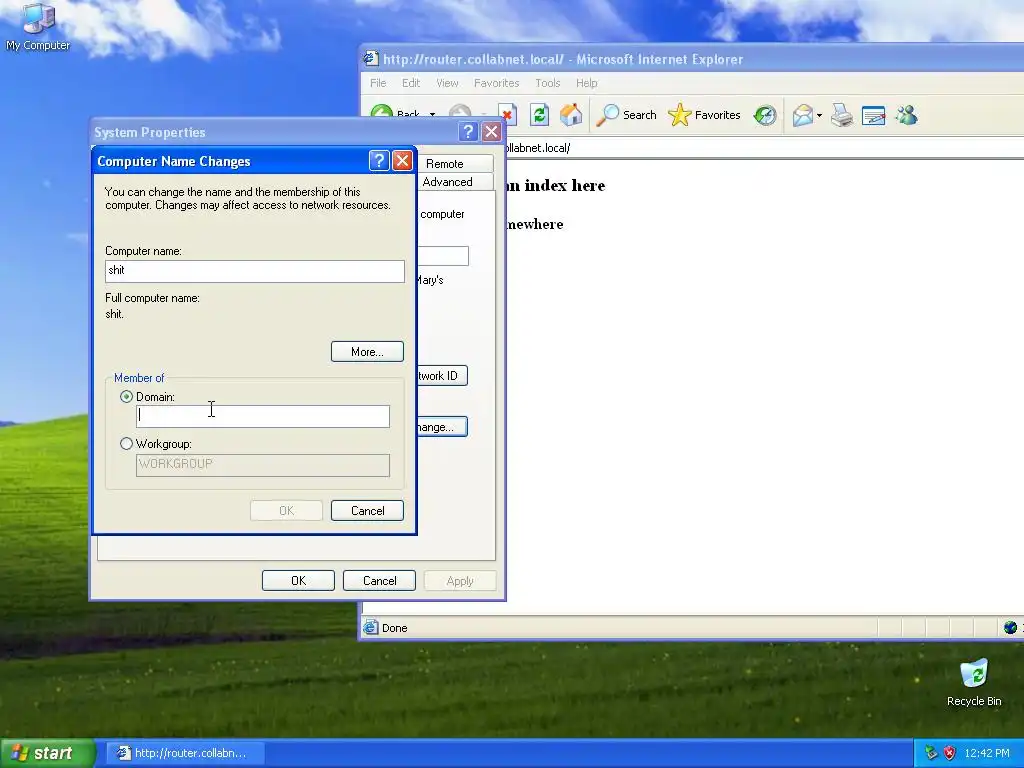The height and width of the screenshot is (768, 1024).
Task: Click the Apply button in System Properties
Action: click(x=460, y=581)
